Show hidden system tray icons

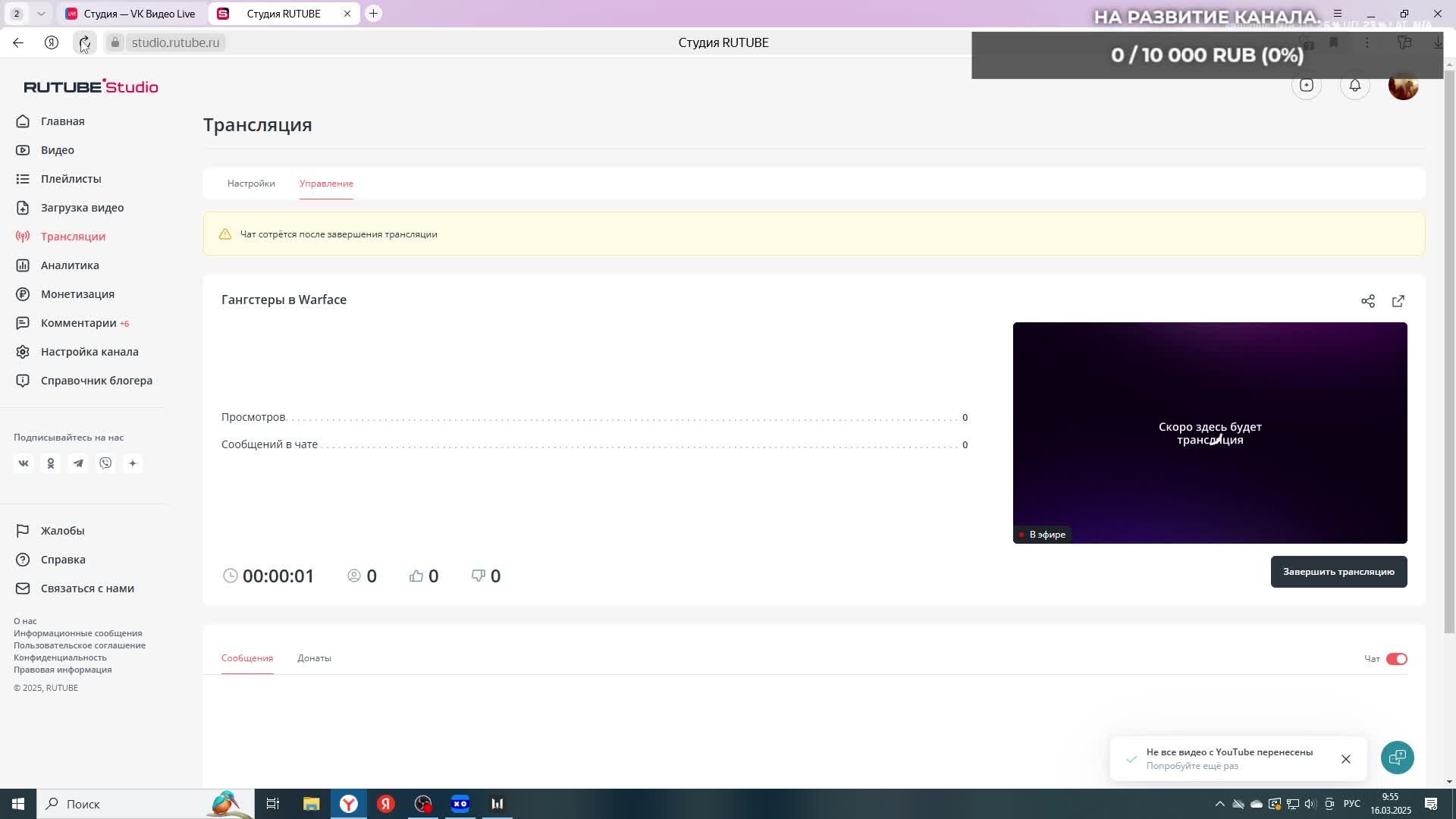point(1219,804)
